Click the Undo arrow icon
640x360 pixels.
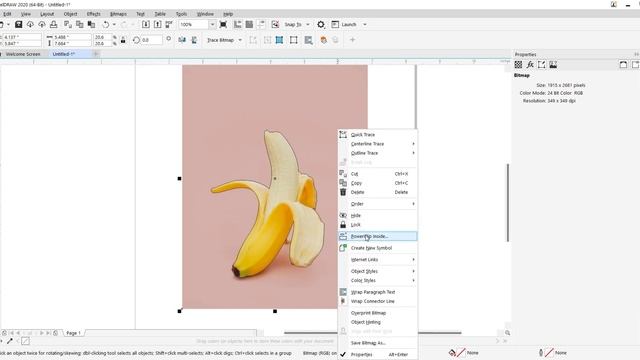tap(106, 24)
